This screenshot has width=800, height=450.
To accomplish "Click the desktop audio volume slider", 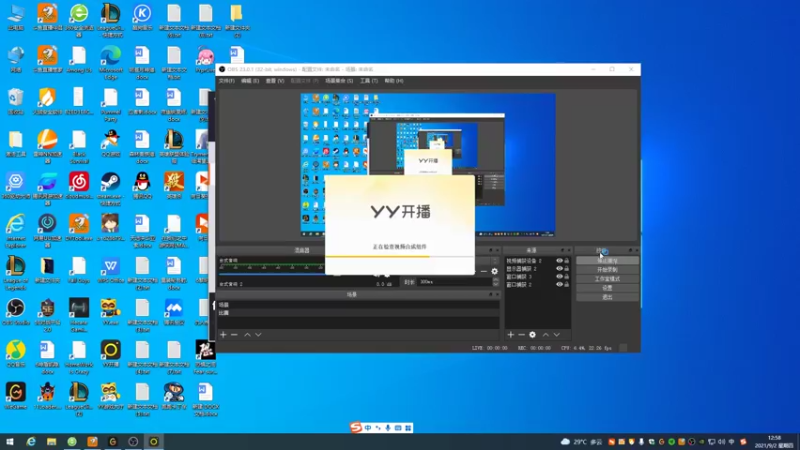I will (272, 273).
